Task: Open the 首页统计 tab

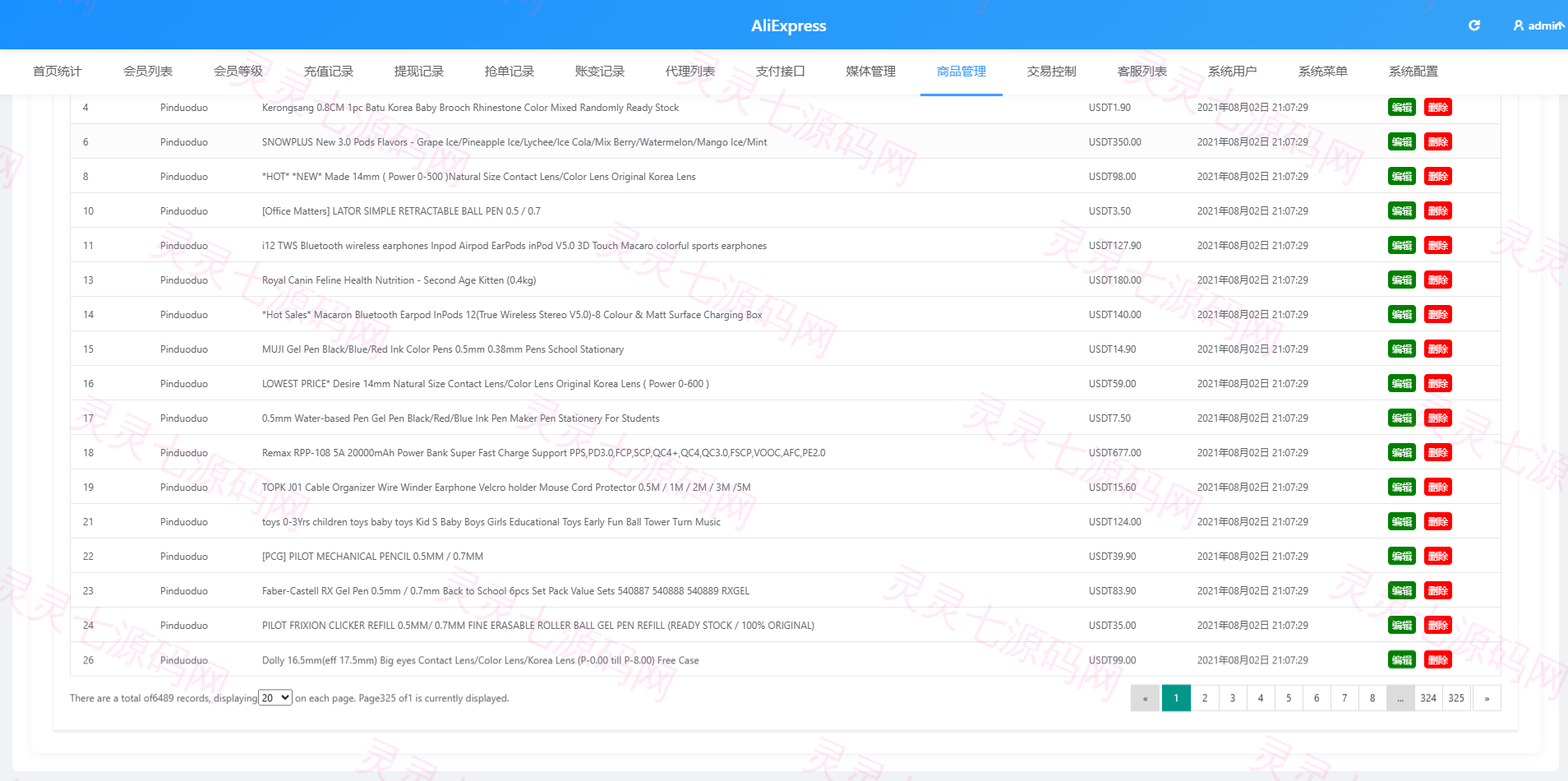Action: click(x=58, y=72)
